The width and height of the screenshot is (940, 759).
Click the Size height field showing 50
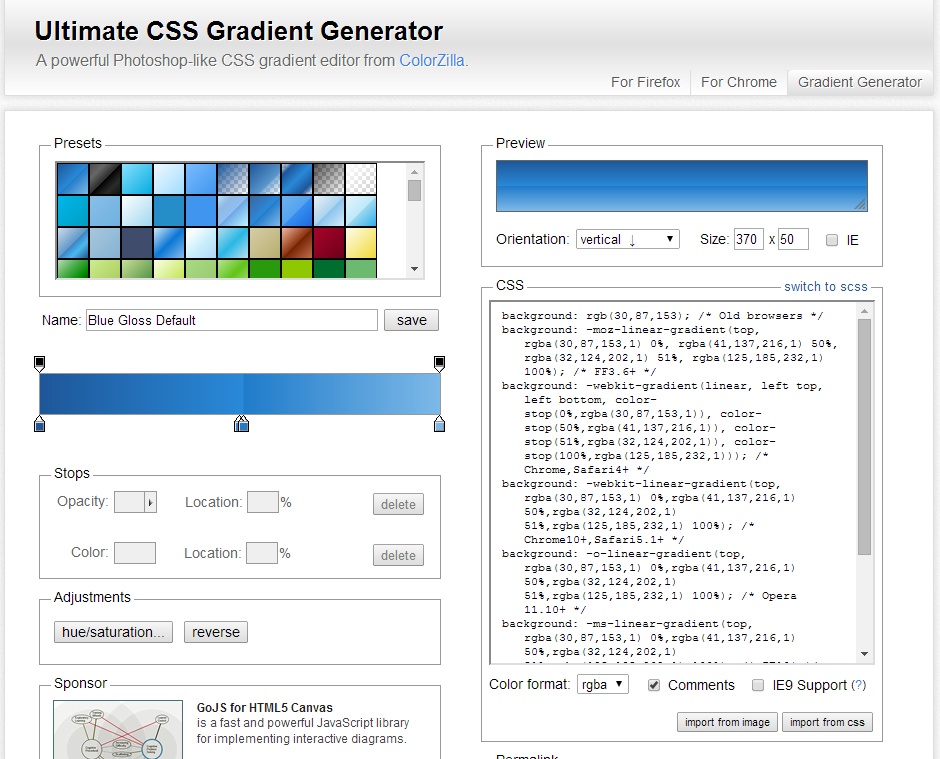pyautogui.click(x=793, y=239)
